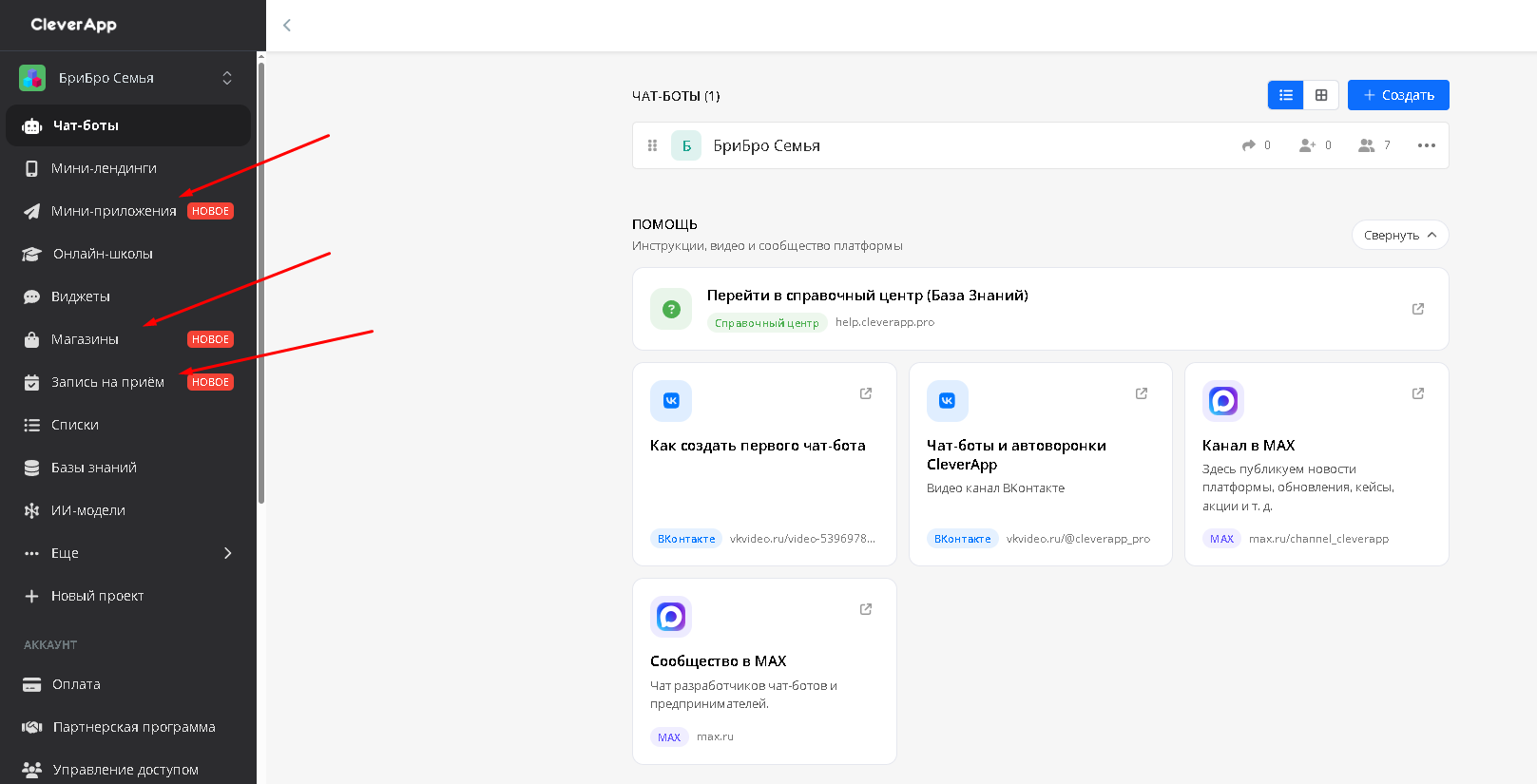The height and width of the screenshot is (784, 1537).
Task: Click the external link icon on Чат-боты и автоворонки card
Action: pyautogui.click(x=1142, y=393)
